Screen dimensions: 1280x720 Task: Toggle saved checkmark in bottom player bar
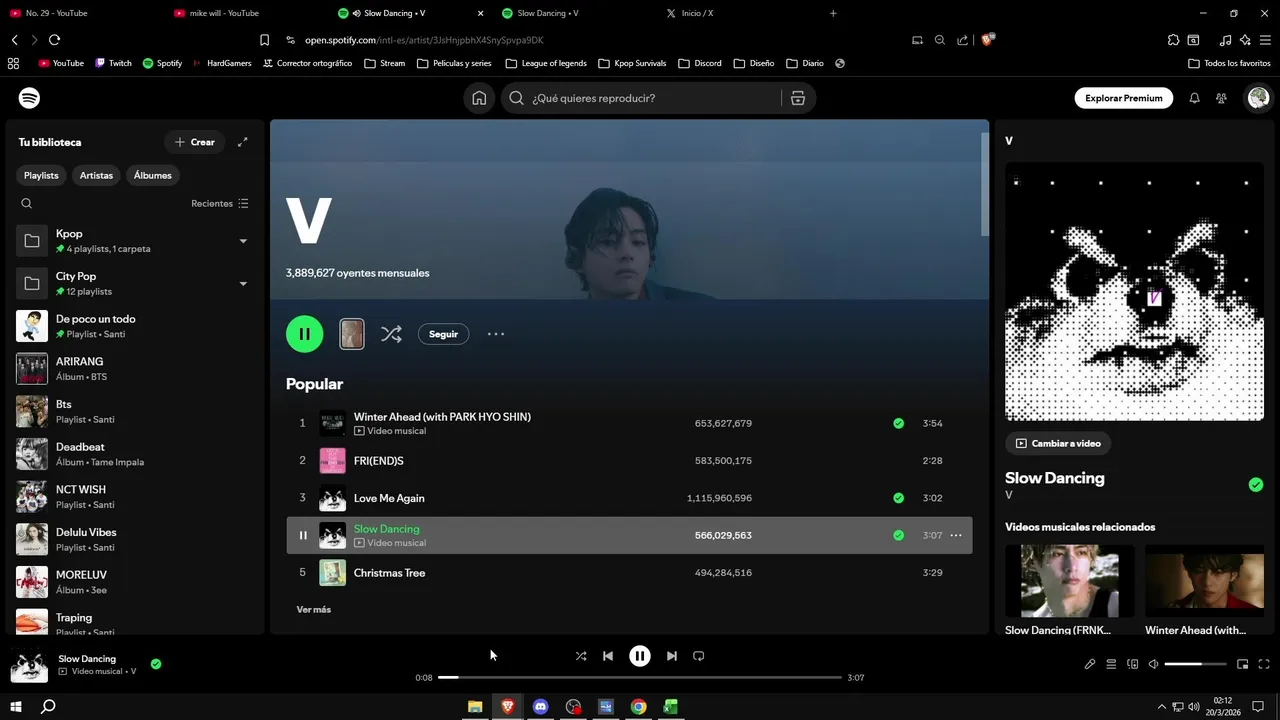point(156,663)
